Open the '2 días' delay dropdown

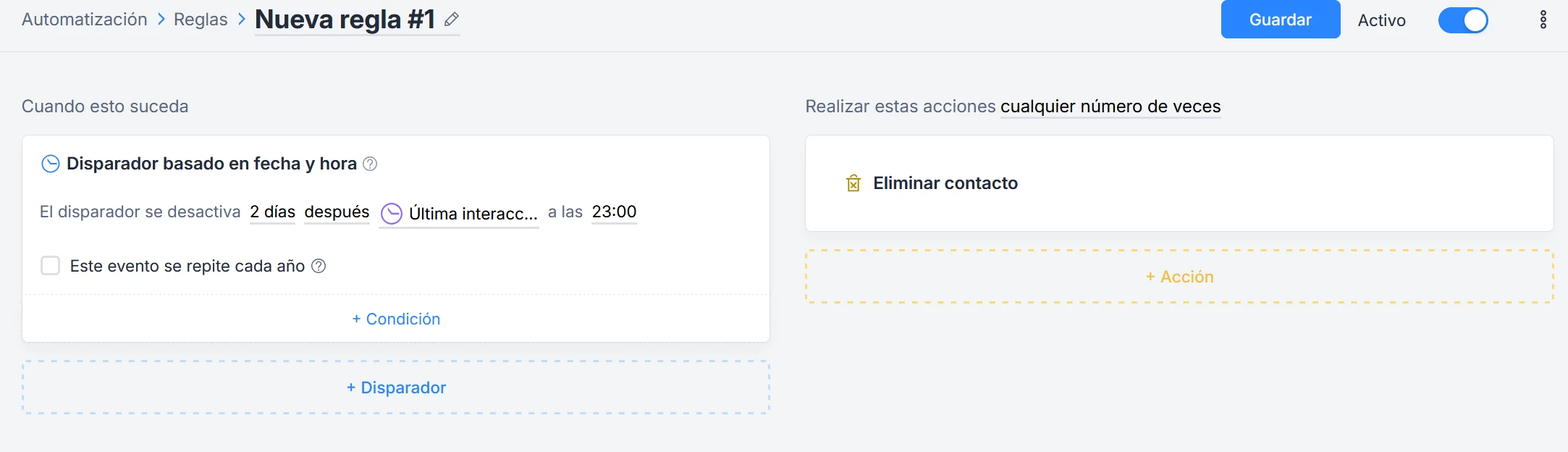pos(272,212)
